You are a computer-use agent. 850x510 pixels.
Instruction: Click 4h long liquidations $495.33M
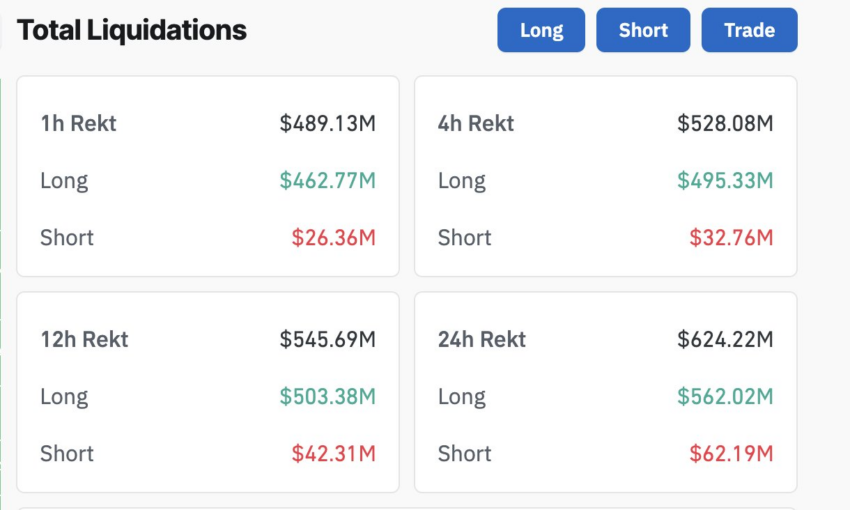(725, 181)
